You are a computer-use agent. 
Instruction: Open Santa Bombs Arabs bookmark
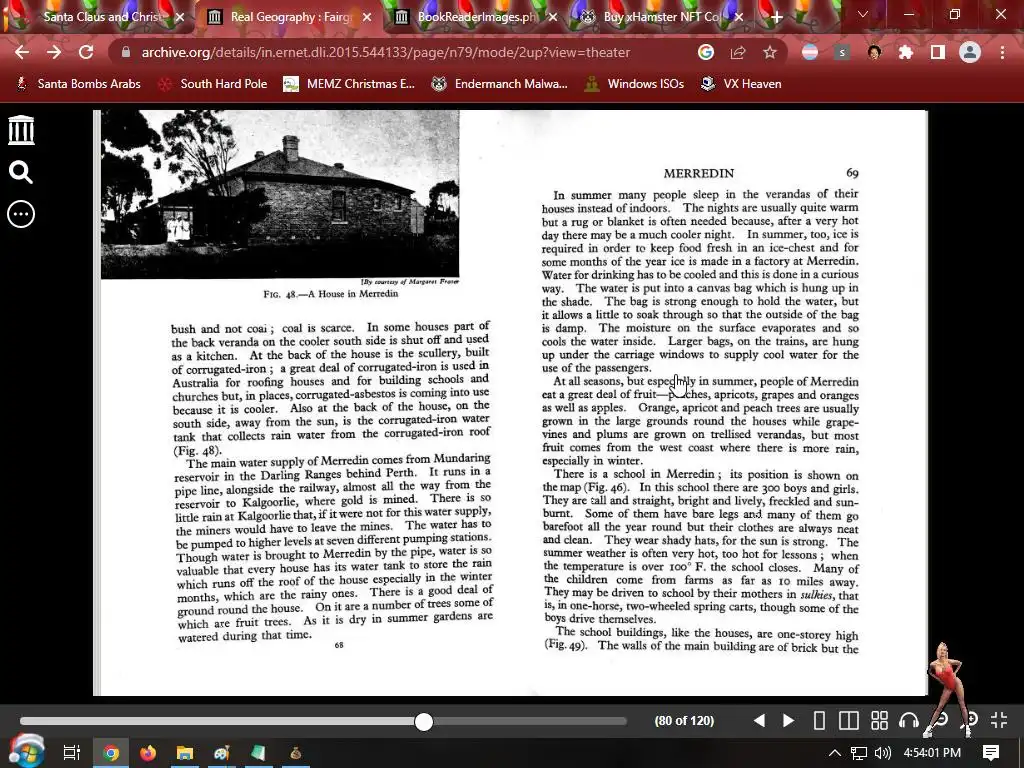pyautogui.click(x=78, y=84)
